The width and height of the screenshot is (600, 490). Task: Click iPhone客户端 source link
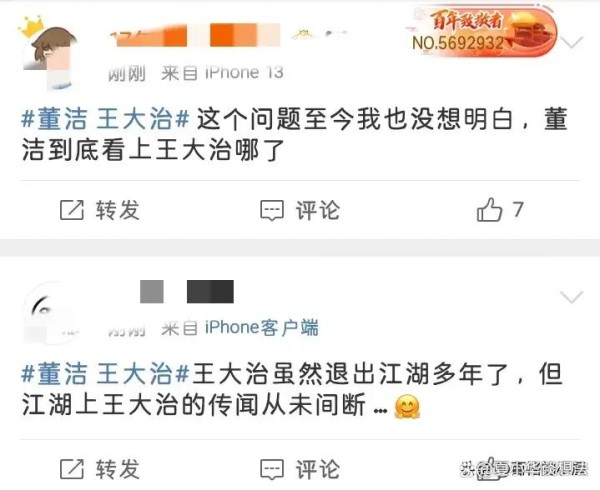pyautogui.click(x=261, y=328)
